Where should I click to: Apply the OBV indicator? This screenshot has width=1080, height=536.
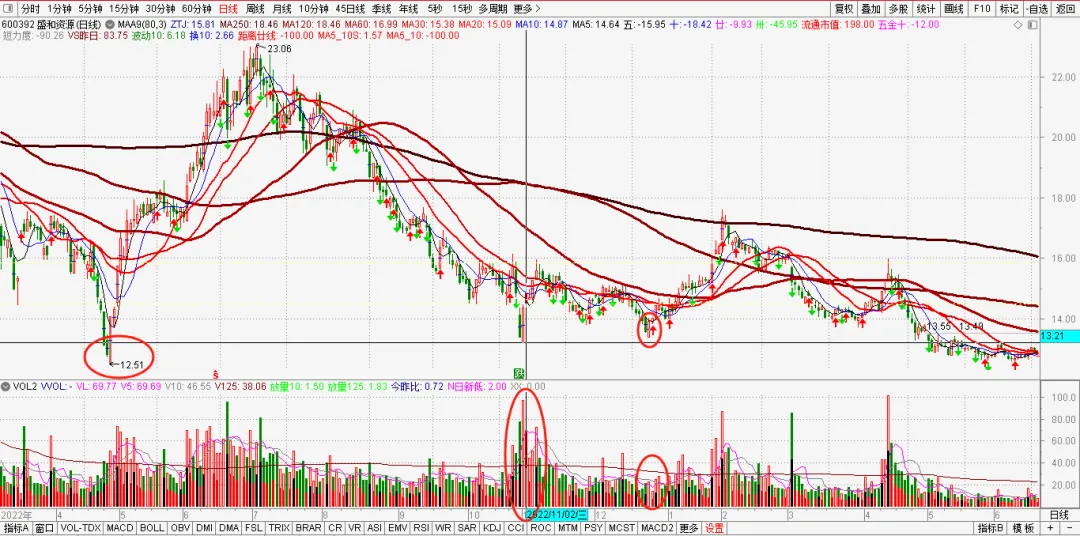pos(180,528)
